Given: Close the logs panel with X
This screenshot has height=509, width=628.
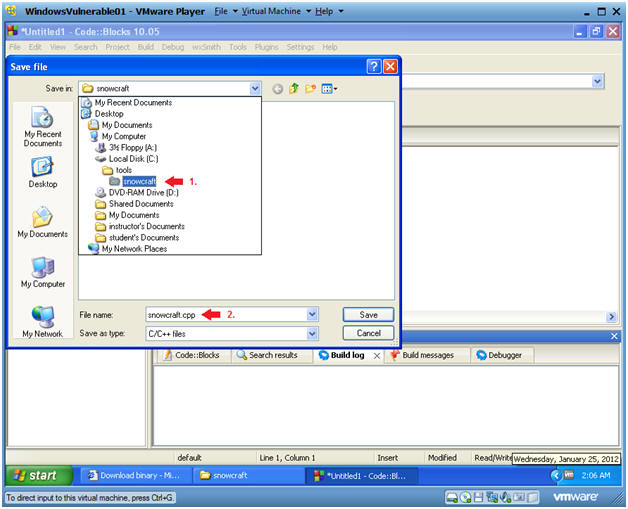Looking at the screenshot, I should tap(614, 336).
